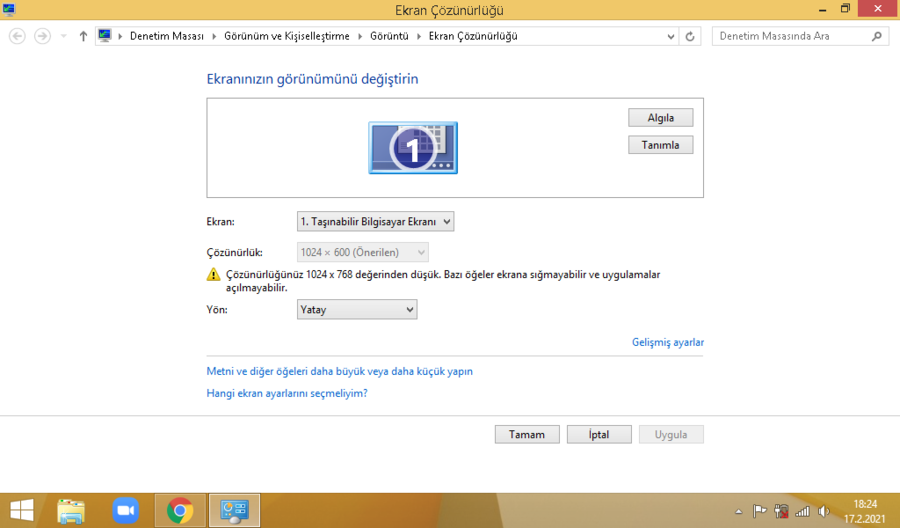900x528 pixels.
Task: Click Control Panel taskbar icon
Action: [234, 511]
